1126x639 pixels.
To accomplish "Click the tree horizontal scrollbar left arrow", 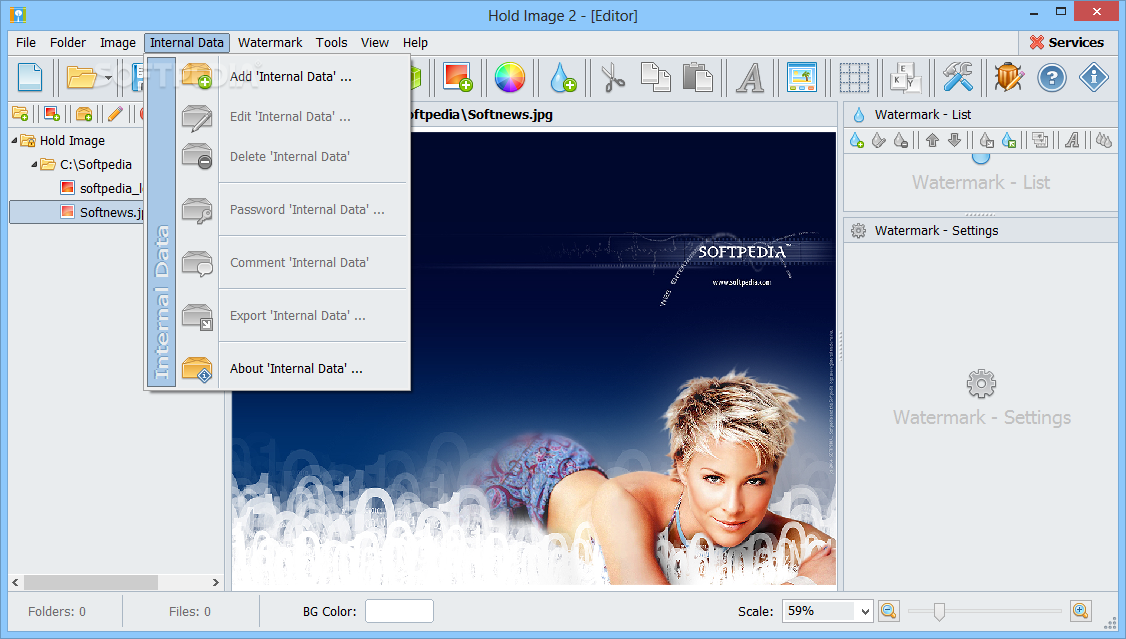I will pyautogui.click(x=16, y=582).
